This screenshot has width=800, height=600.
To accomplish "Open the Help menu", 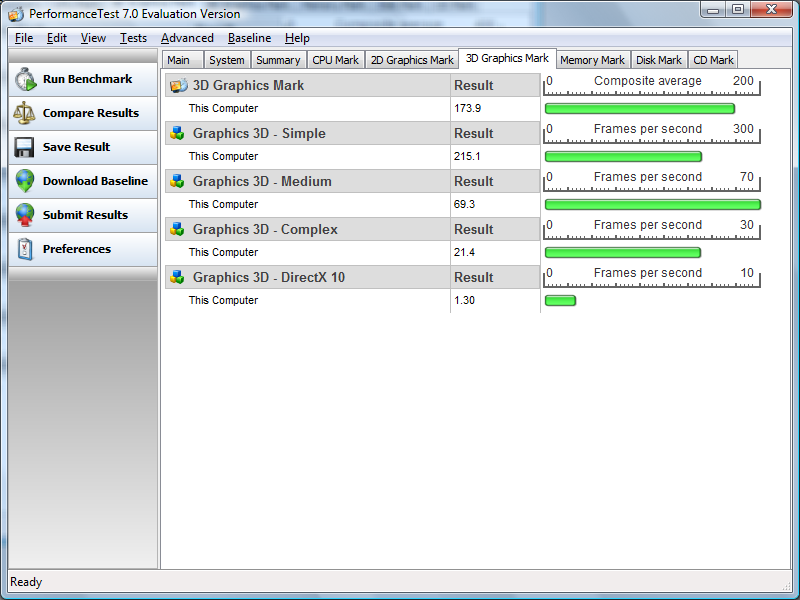I will (x=297, y=38).
